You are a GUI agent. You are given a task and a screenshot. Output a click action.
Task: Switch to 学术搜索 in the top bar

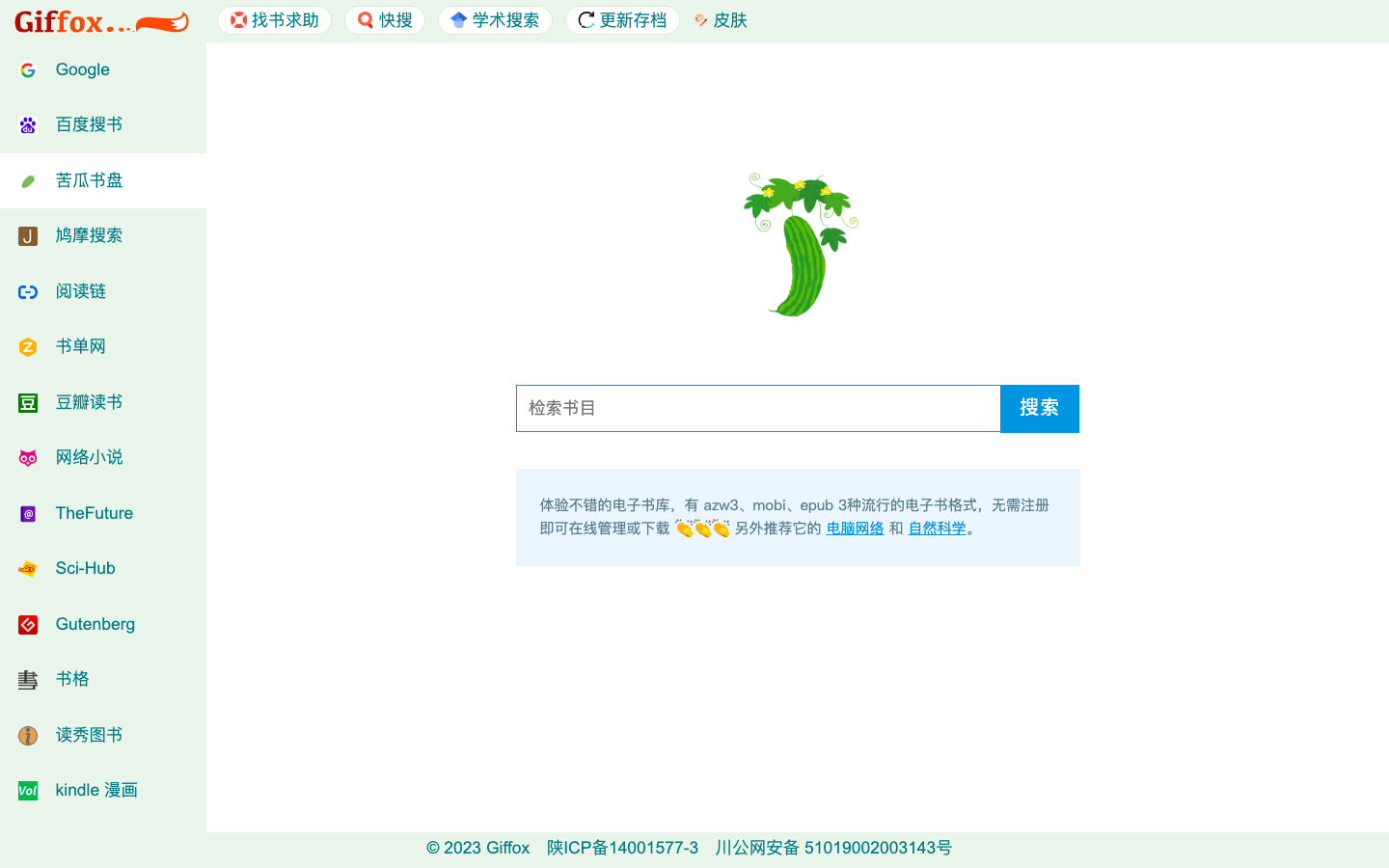point(495,19)
